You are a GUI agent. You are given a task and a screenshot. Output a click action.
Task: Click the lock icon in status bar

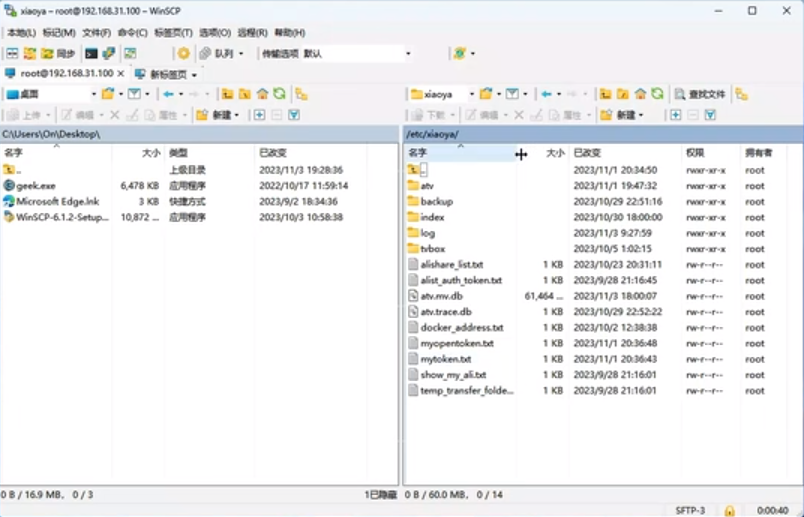729,510
